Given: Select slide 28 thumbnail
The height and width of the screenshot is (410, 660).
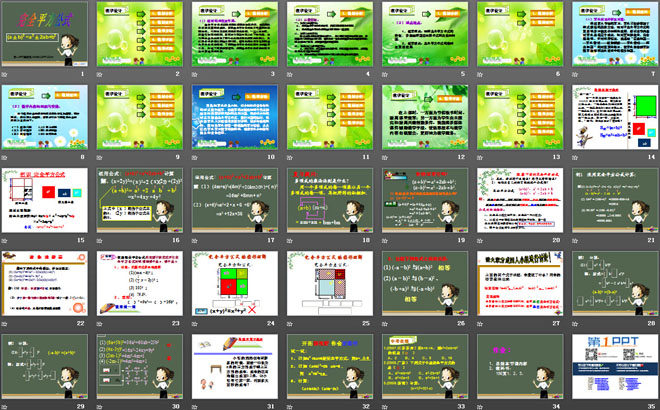Looking at the screenshot, I should pyautogui.click(x=615, y=283).
